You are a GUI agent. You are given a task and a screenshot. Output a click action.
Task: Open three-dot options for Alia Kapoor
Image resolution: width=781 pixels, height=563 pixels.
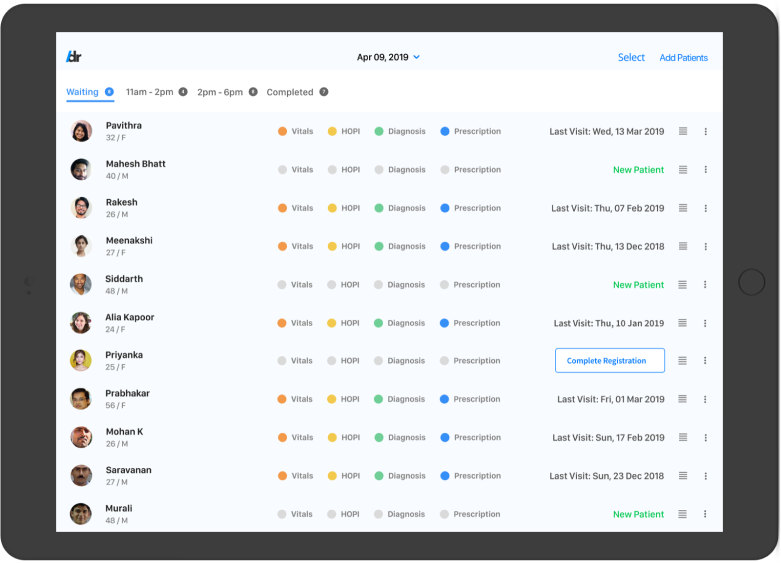click(705, 323)
